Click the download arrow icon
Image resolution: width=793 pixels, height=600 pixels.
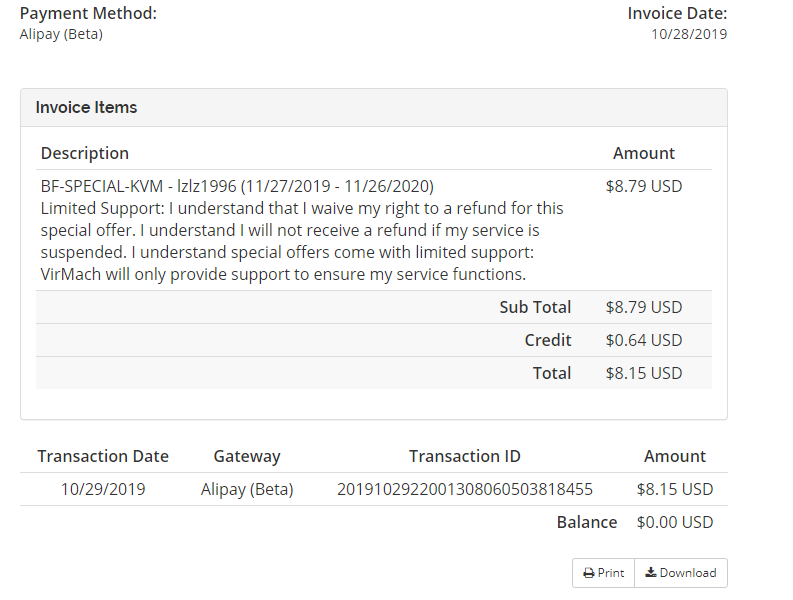(x=650, y=573)
